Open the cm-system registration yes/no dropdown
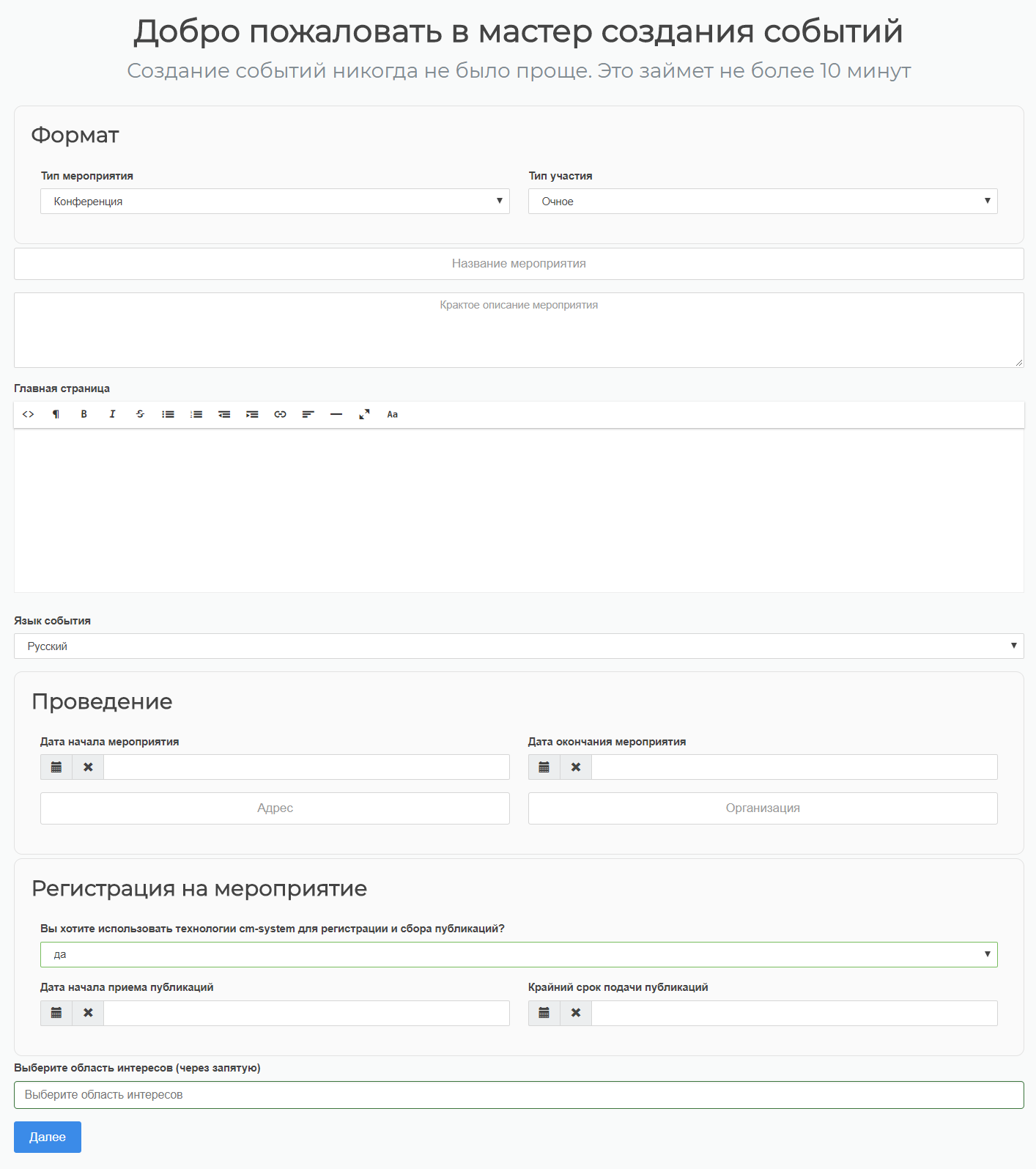 [x=519, y=954]
